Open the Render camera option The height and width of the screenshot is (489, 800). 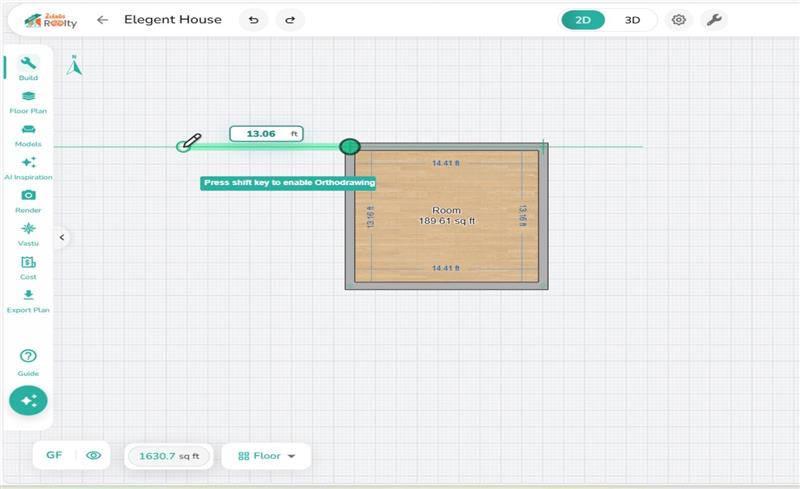28,200
